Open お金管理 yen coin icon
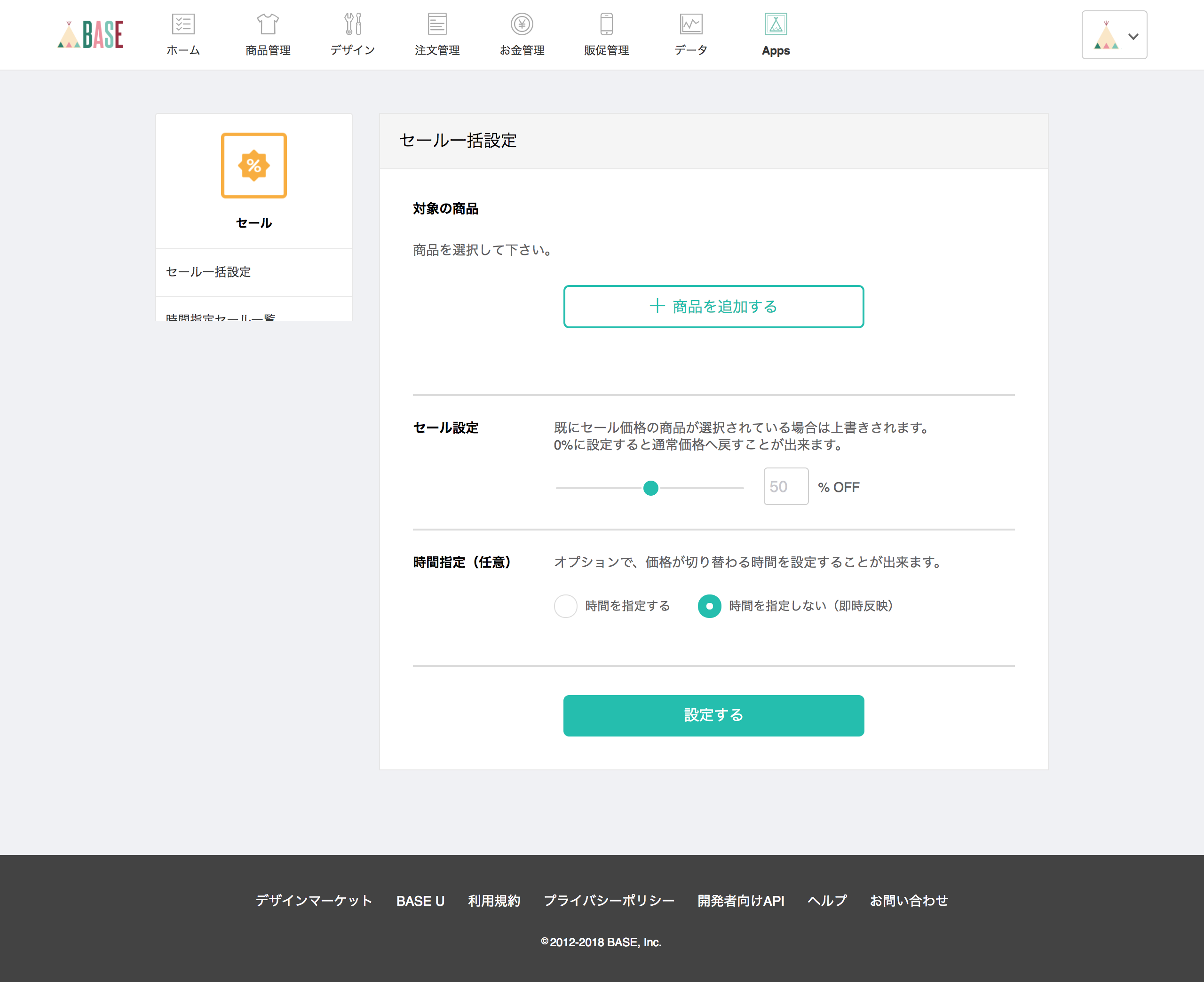 pyautogui.click(x=522, y=24)
